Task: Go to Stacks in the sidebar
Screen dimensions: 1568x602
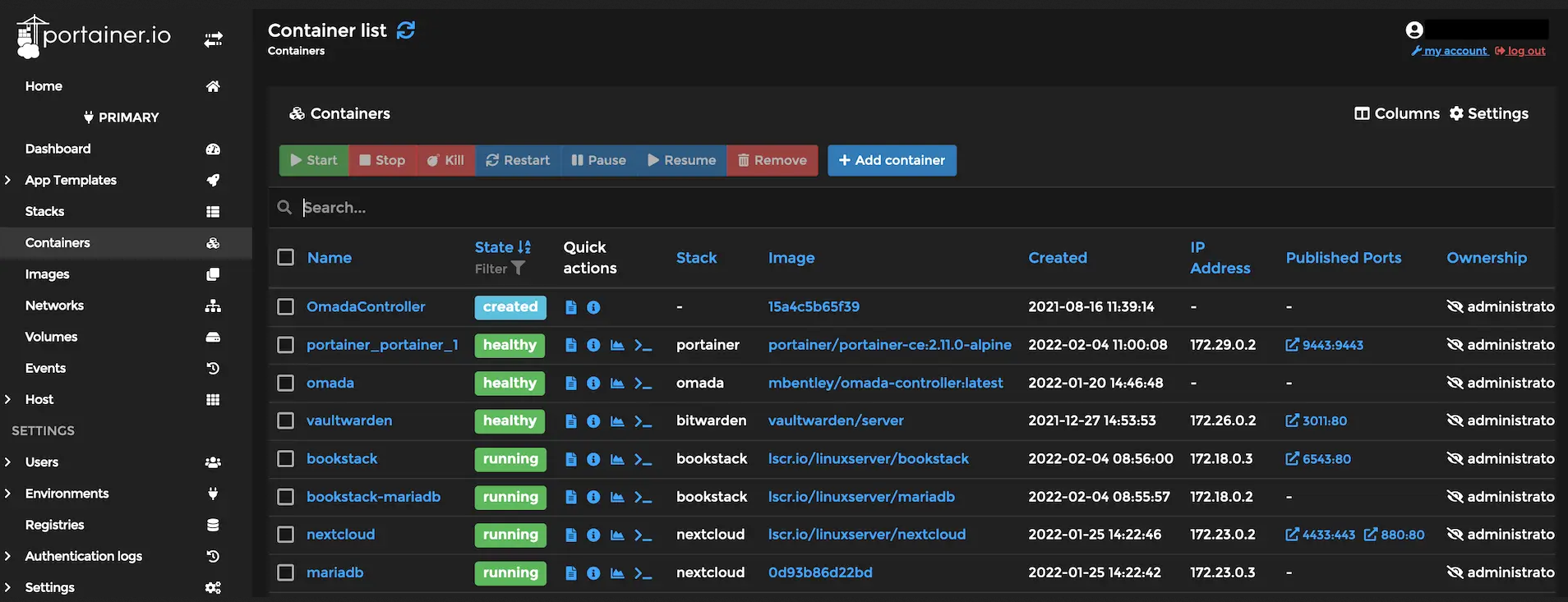Action: click(44, 212)
